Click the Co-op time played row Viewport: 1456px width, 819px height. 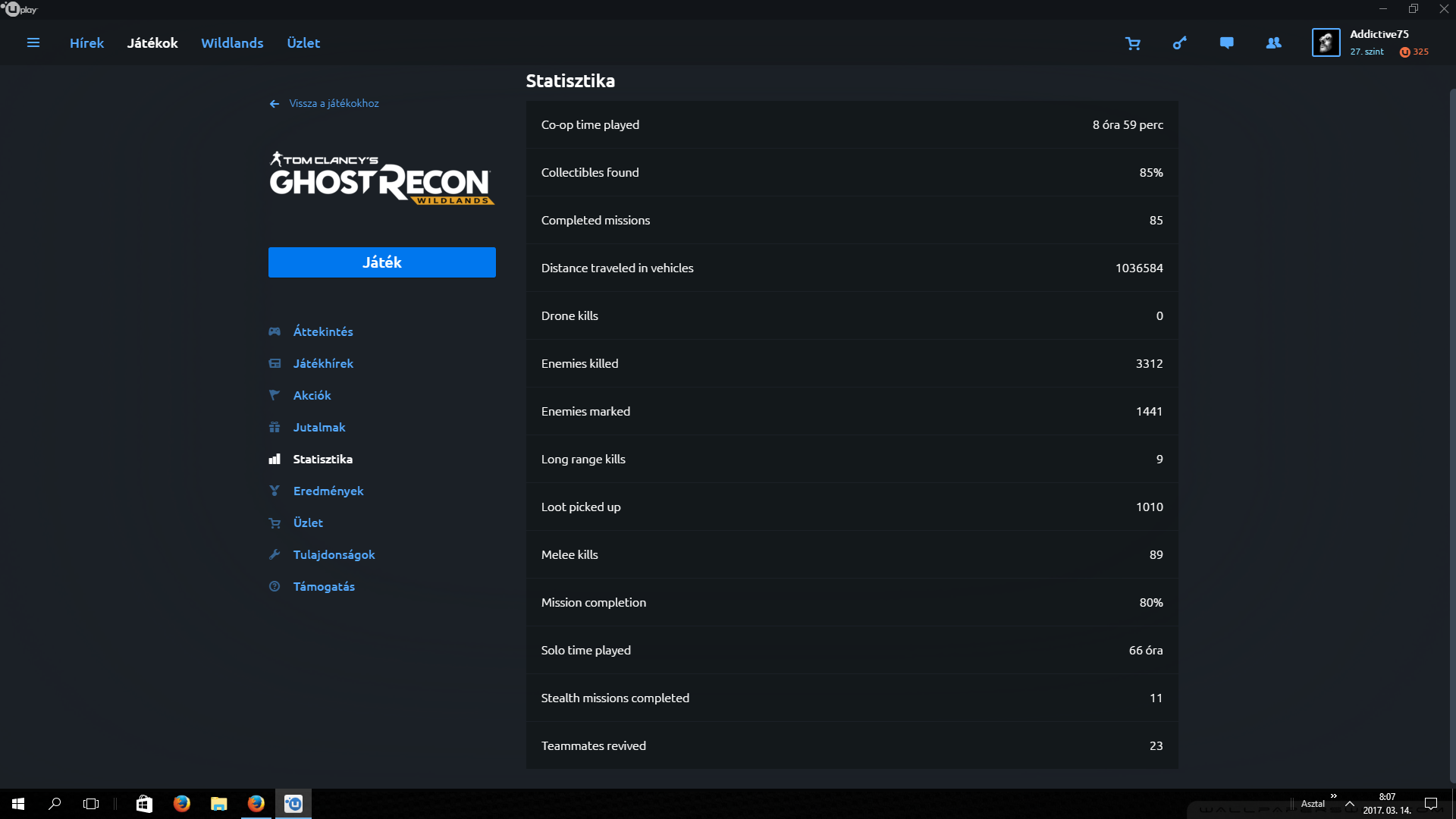[852, 124]
